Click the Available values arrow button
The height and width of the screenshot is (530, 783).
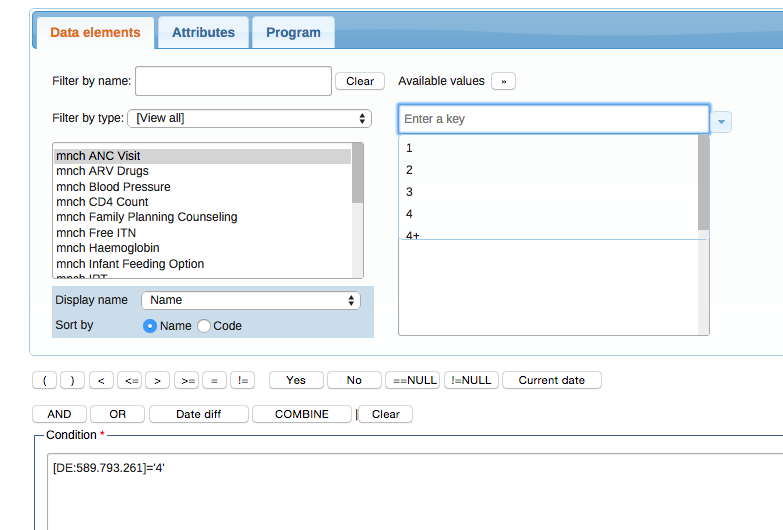coord(503,81)
